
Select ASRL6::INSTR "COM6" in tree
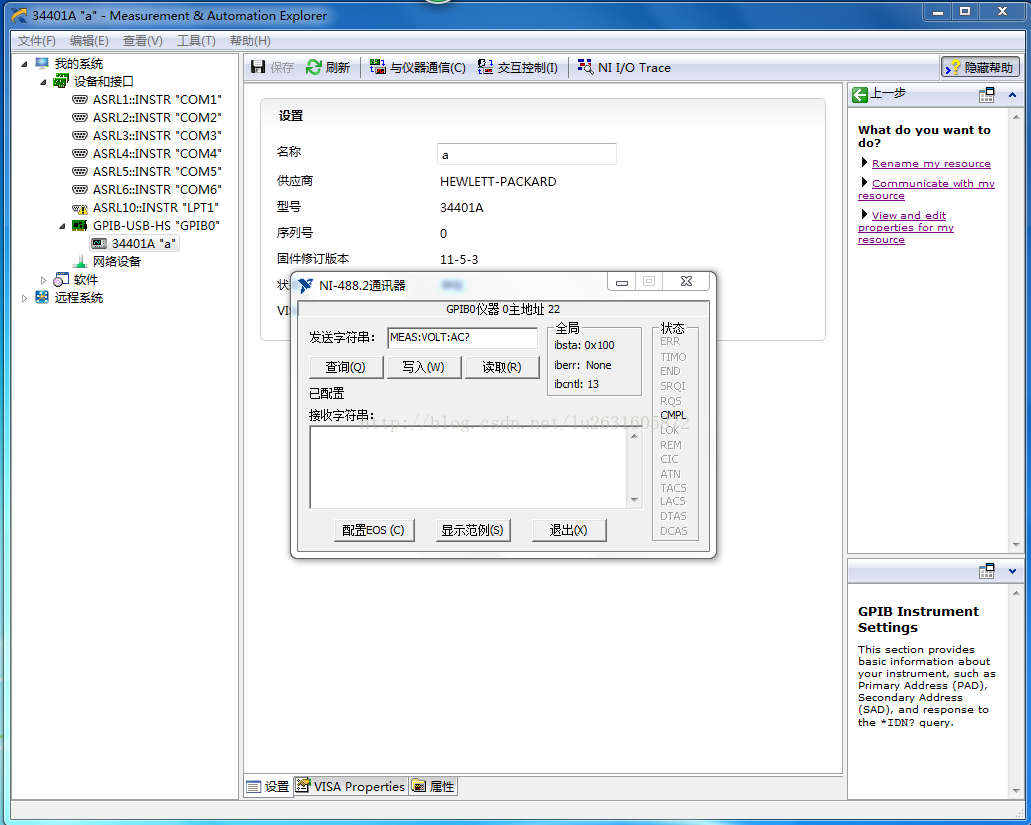pyautogui.click(x=157, y=189)
